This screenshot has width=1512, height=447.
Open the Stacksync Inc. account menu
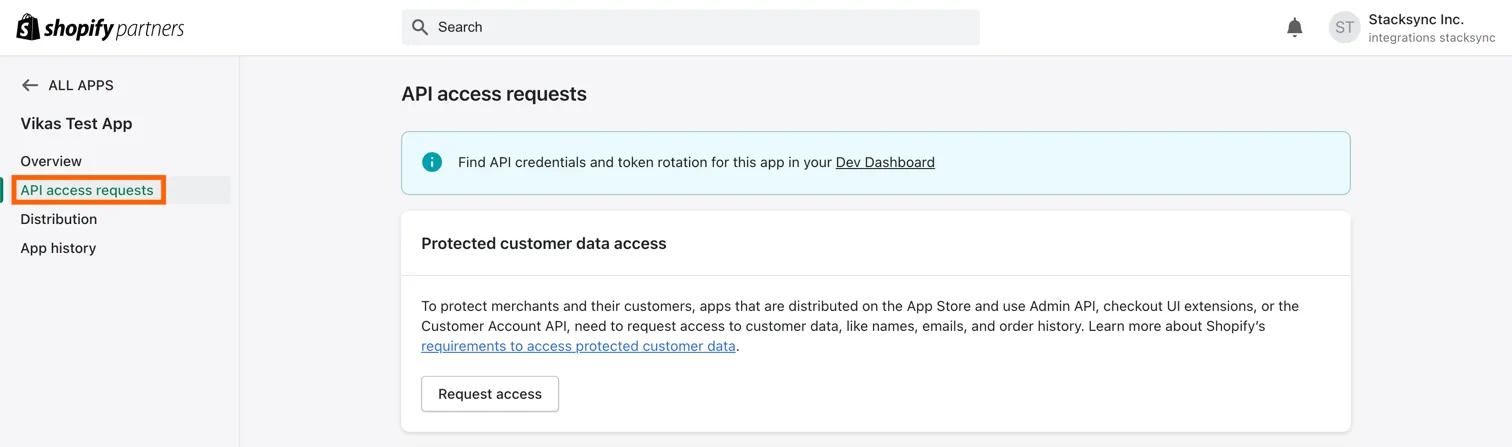coord(1411,28)
